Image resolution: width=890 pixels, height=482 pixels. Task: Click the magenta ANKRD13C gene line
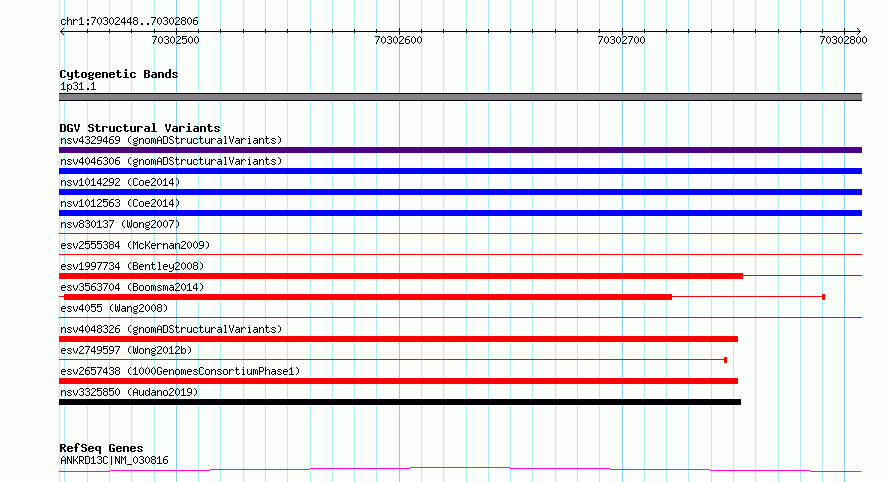(460, 470)
